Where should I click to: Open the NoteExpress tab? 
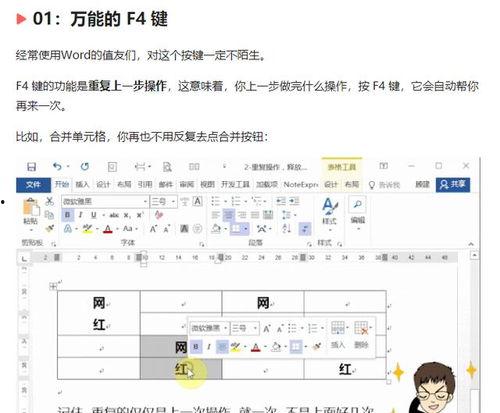(x=301, y=184)
